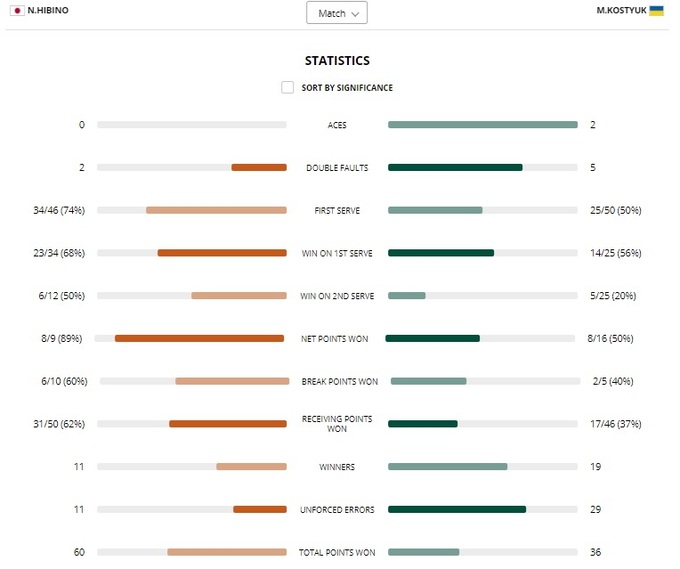
Task: Click Kostyuk's 25/50 first serve value
Action: tap(615, 211)
